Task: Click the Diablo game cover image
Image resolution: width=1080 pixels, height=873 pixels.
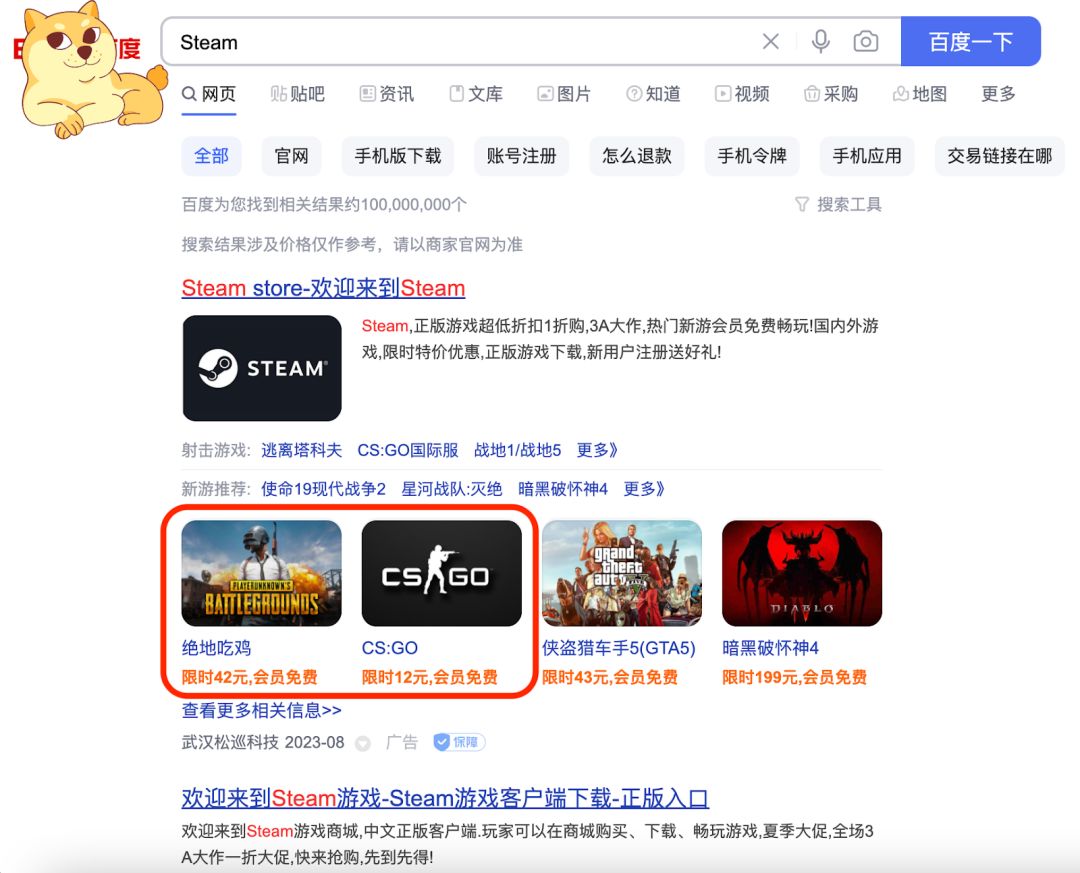Action: click(x=802, y=573)
